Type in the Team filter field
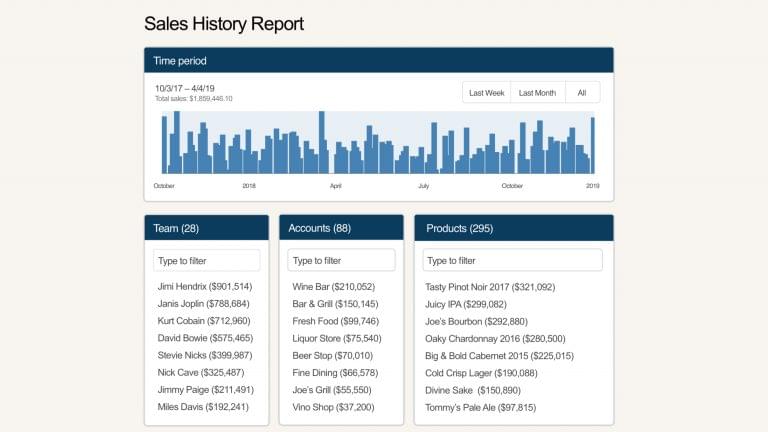Image resolution: width=768 pixels, height=432 pixels. pyautogui.click(x=206, y=261)
